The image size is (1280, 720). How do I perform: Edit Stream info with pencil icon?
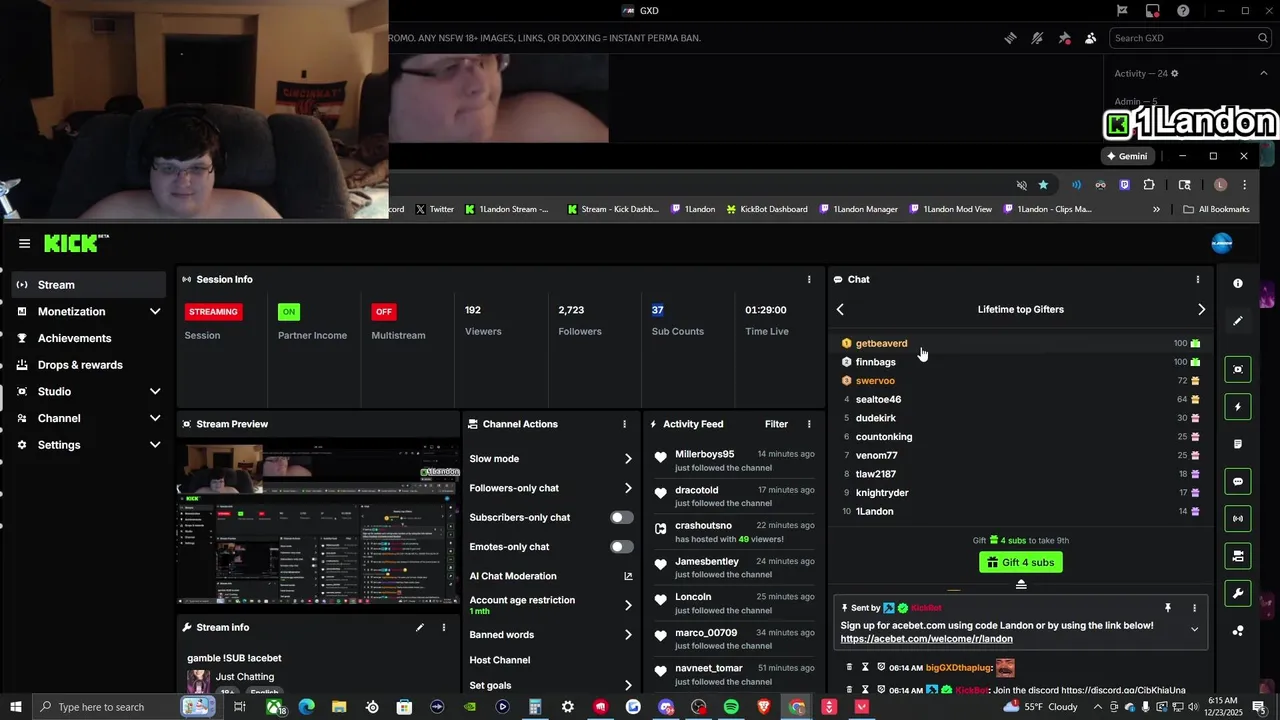pyautogui.click(x=420, y=628)
